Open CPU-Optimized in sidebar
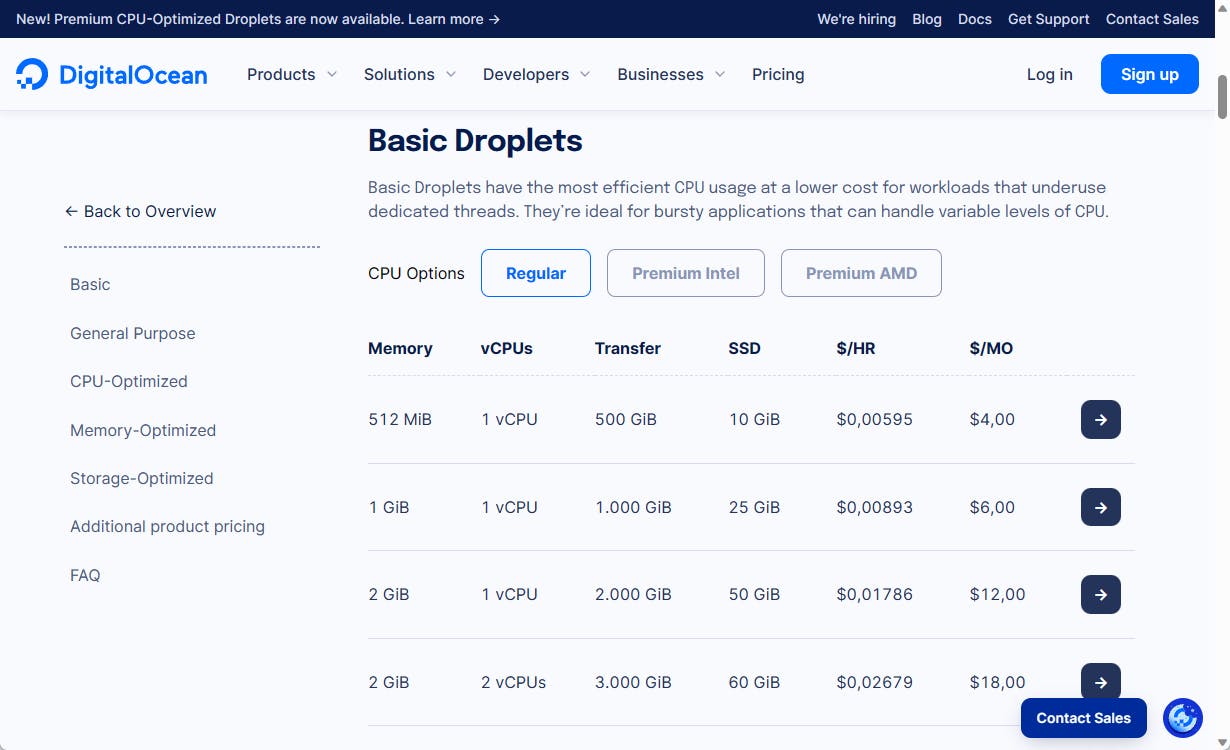 pyautogui.click(x=129, y=381)
